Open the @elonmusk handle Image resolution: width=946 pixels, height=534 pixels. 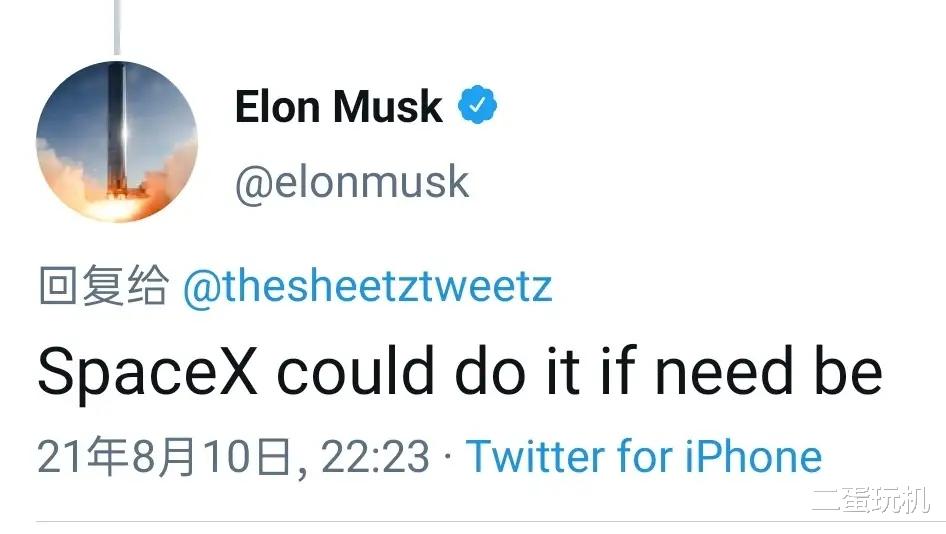(x=351, y=182)
